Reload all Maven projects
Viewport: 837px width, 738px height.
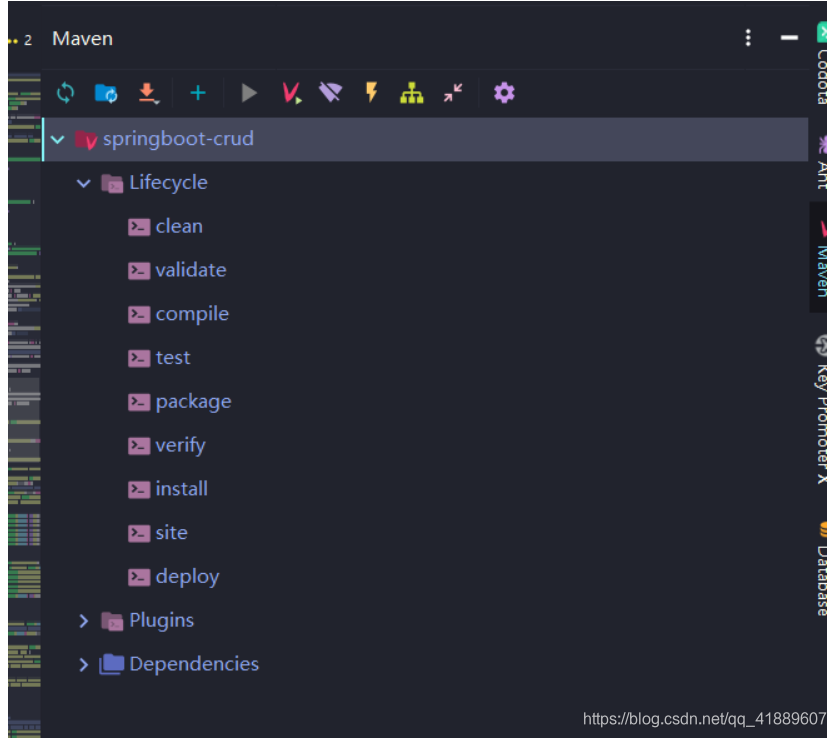[65, 93]
